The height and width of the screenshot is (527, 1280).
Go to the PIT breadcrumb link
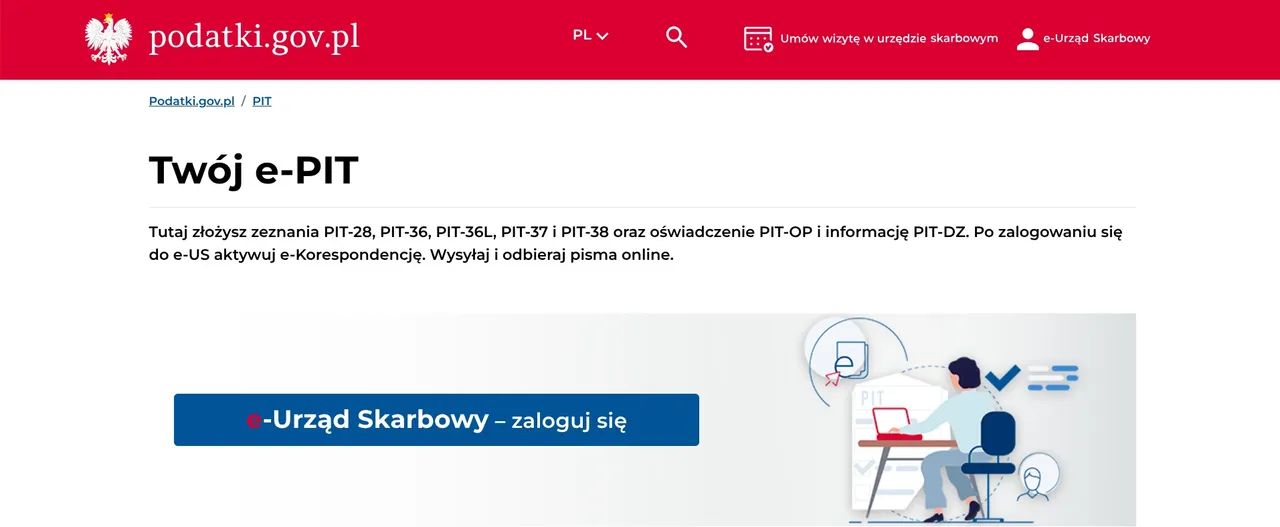[x=262, y=101]
